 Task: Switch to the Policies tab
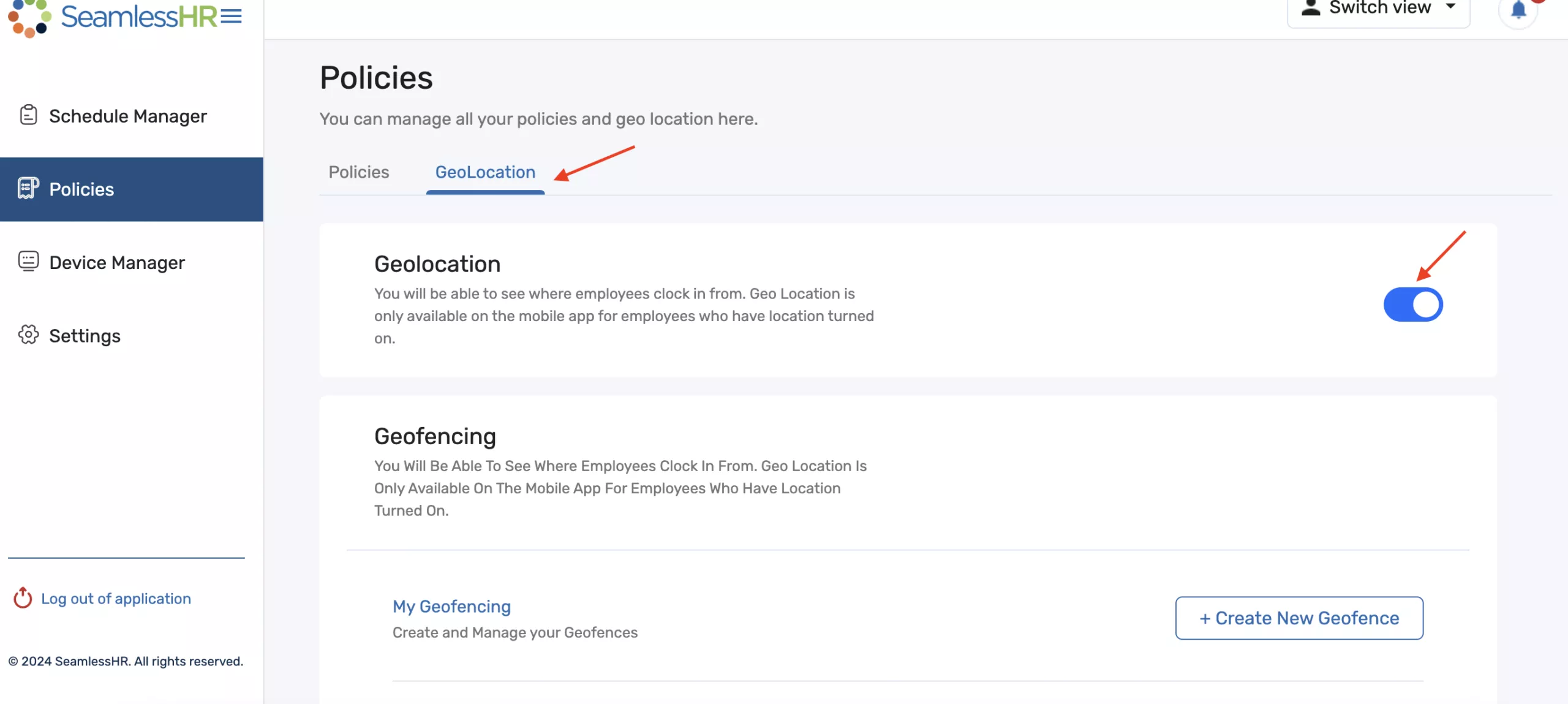pyautogui.click(x=358, y=172)
